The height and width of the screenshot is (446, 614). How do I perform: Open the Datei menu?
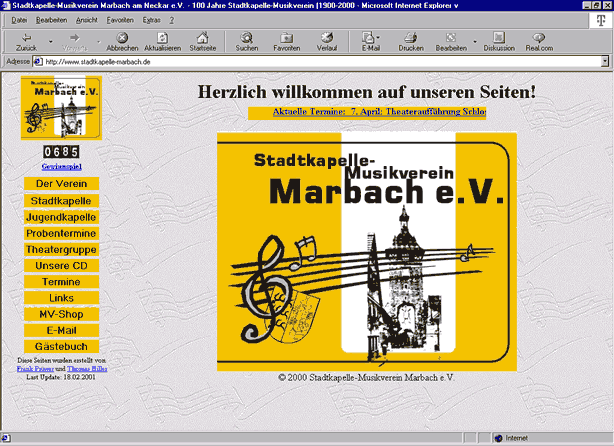(x=18, y=20)
